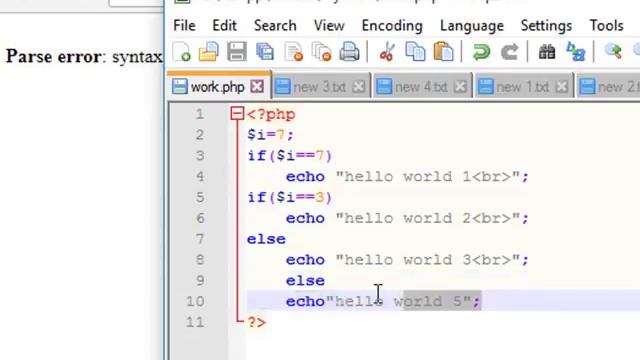Open the Edit menu

(224, 26)
